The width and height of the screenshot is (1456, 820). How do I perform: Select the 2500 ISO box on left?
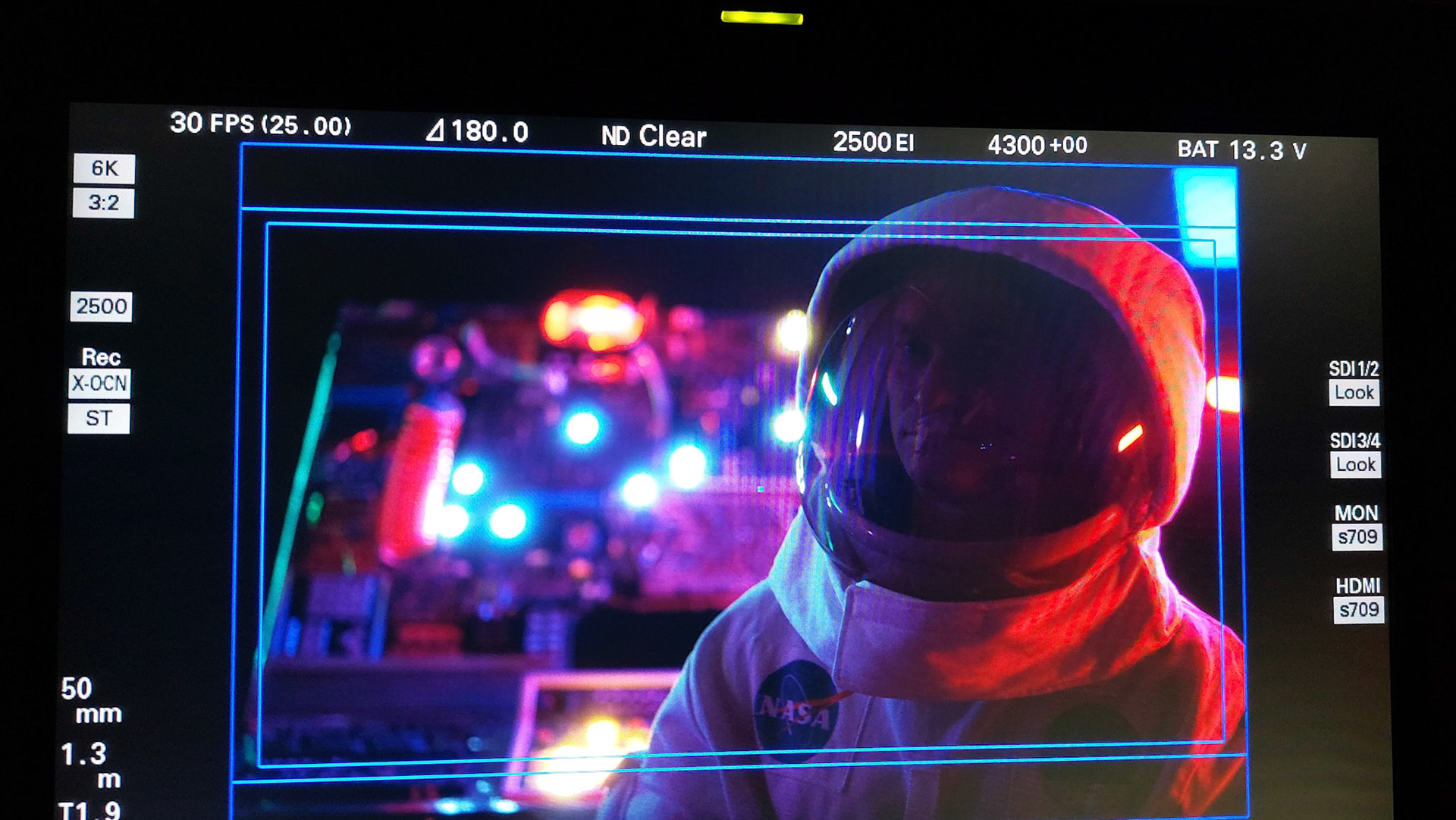(x=101, y=306)
